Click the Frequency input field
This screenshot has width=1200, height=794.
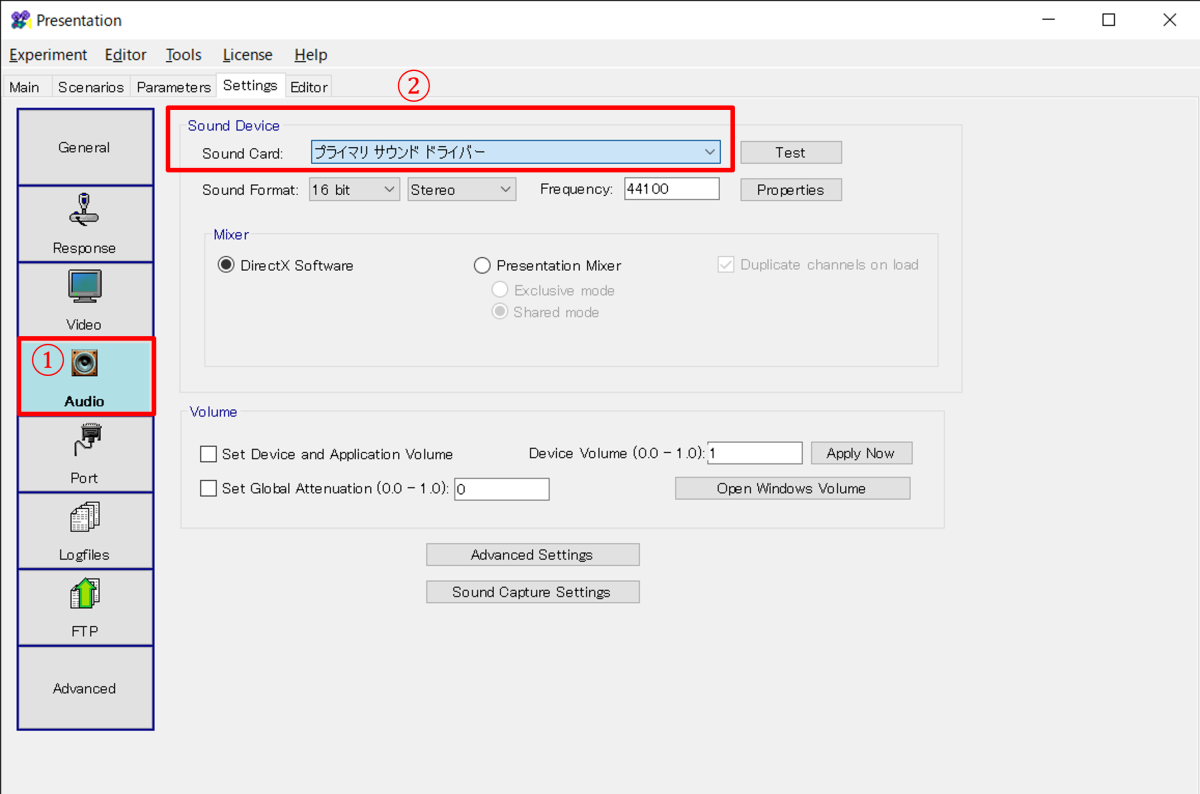click(x=671, y=189)
